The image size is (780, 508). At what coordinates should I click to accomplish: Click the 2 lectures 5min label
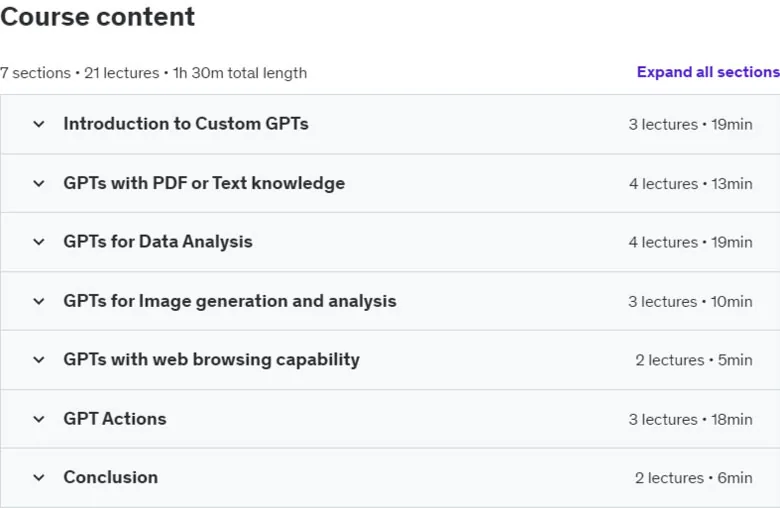coord(694,360)
